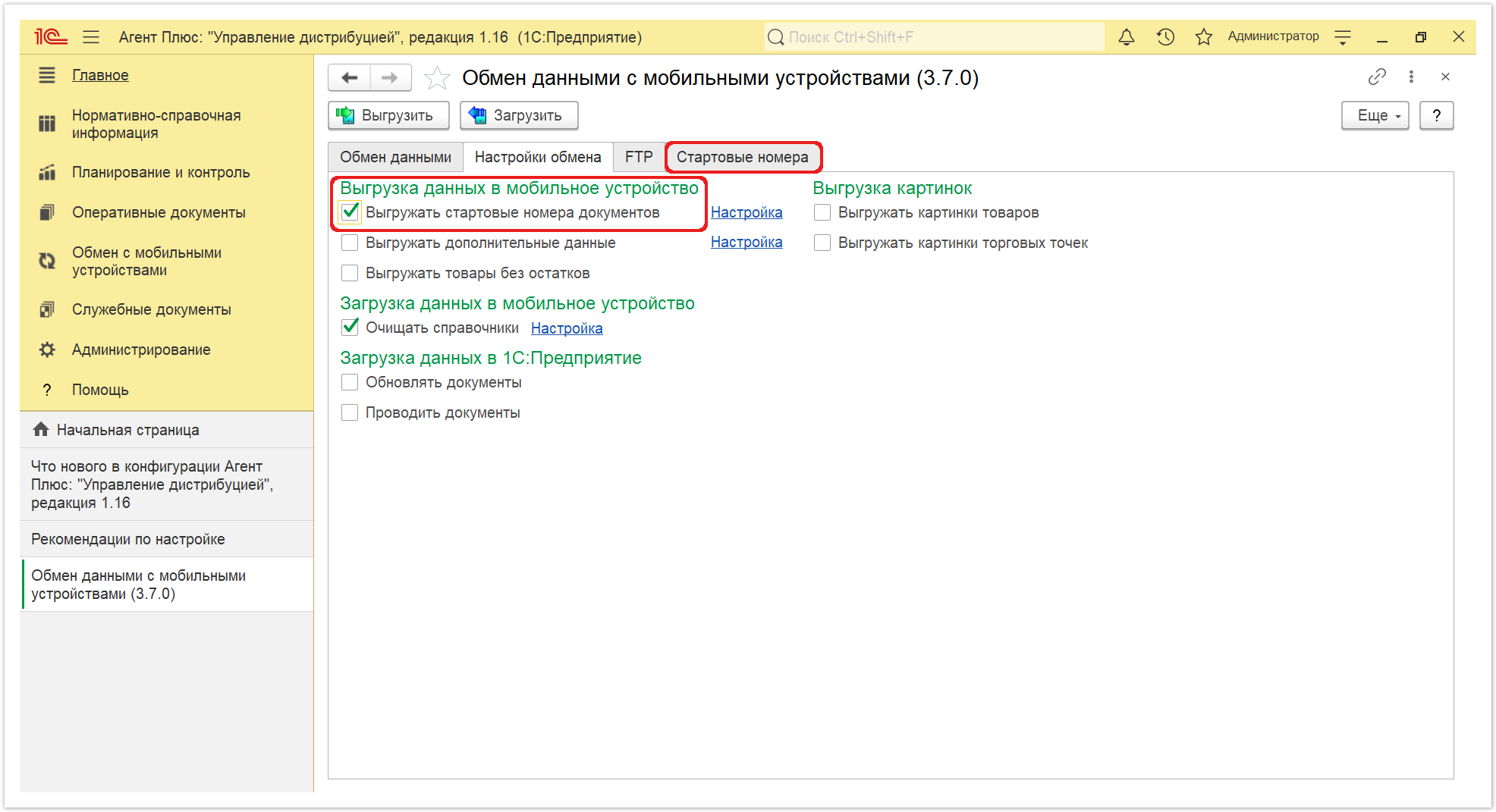Image resolution: width=1496 pixels, height=812 pixels.
Task: Open Служебные документы section
Action: point(151,309)
